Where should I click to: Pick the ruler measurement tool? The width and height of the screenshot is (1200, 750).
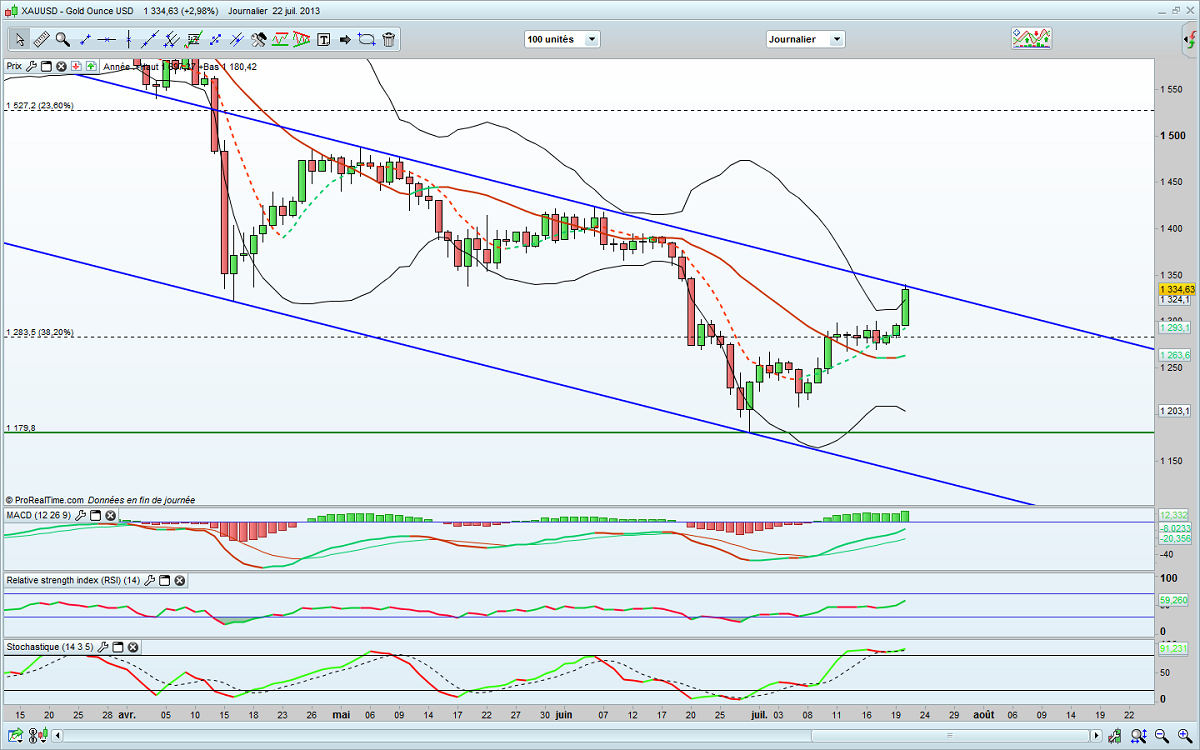tap(41, 39)
